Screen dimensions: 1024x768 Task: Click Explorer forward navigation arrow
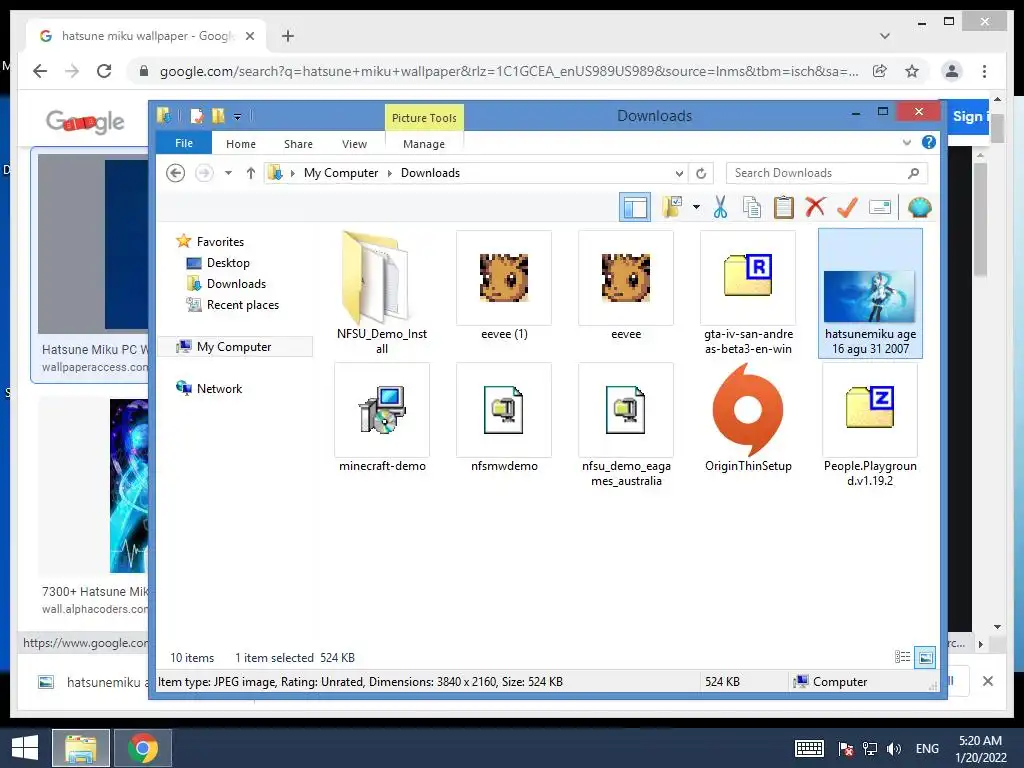204,173
